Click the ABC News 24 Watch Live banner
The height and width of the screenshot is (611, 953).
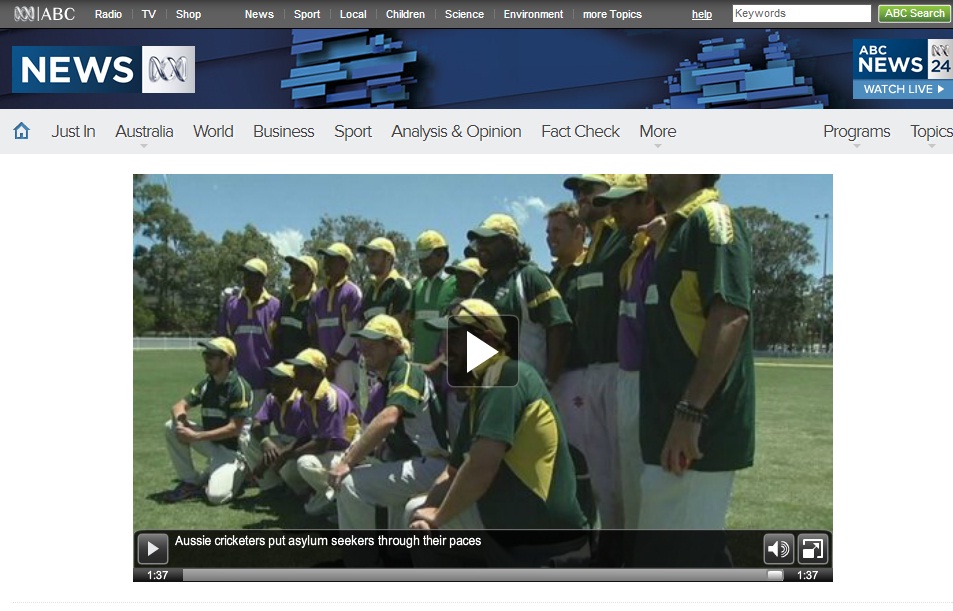(902, 69)
